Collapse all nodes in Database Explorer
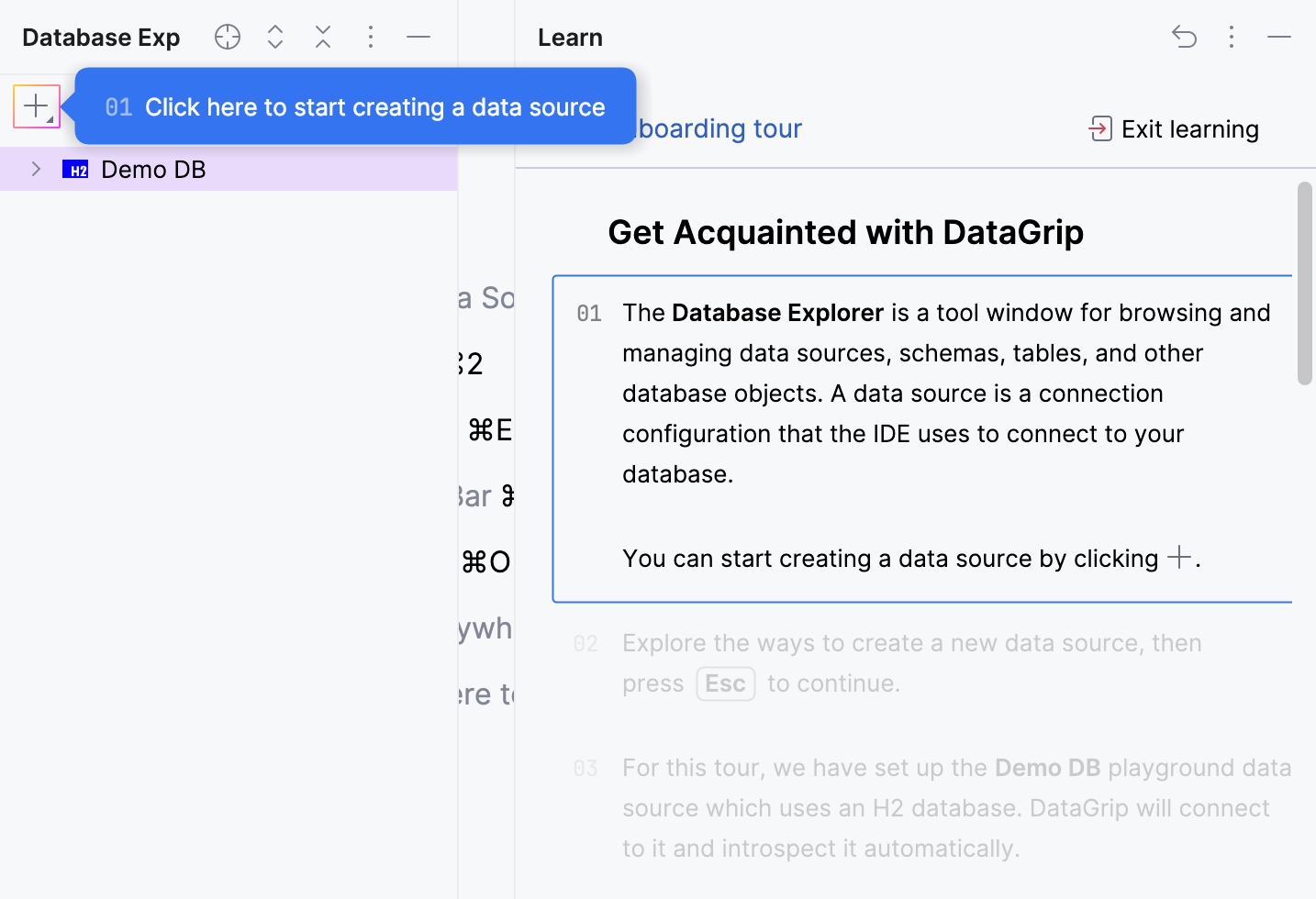1316x899 pixels. pyautogui.click(x=323, y=37)
